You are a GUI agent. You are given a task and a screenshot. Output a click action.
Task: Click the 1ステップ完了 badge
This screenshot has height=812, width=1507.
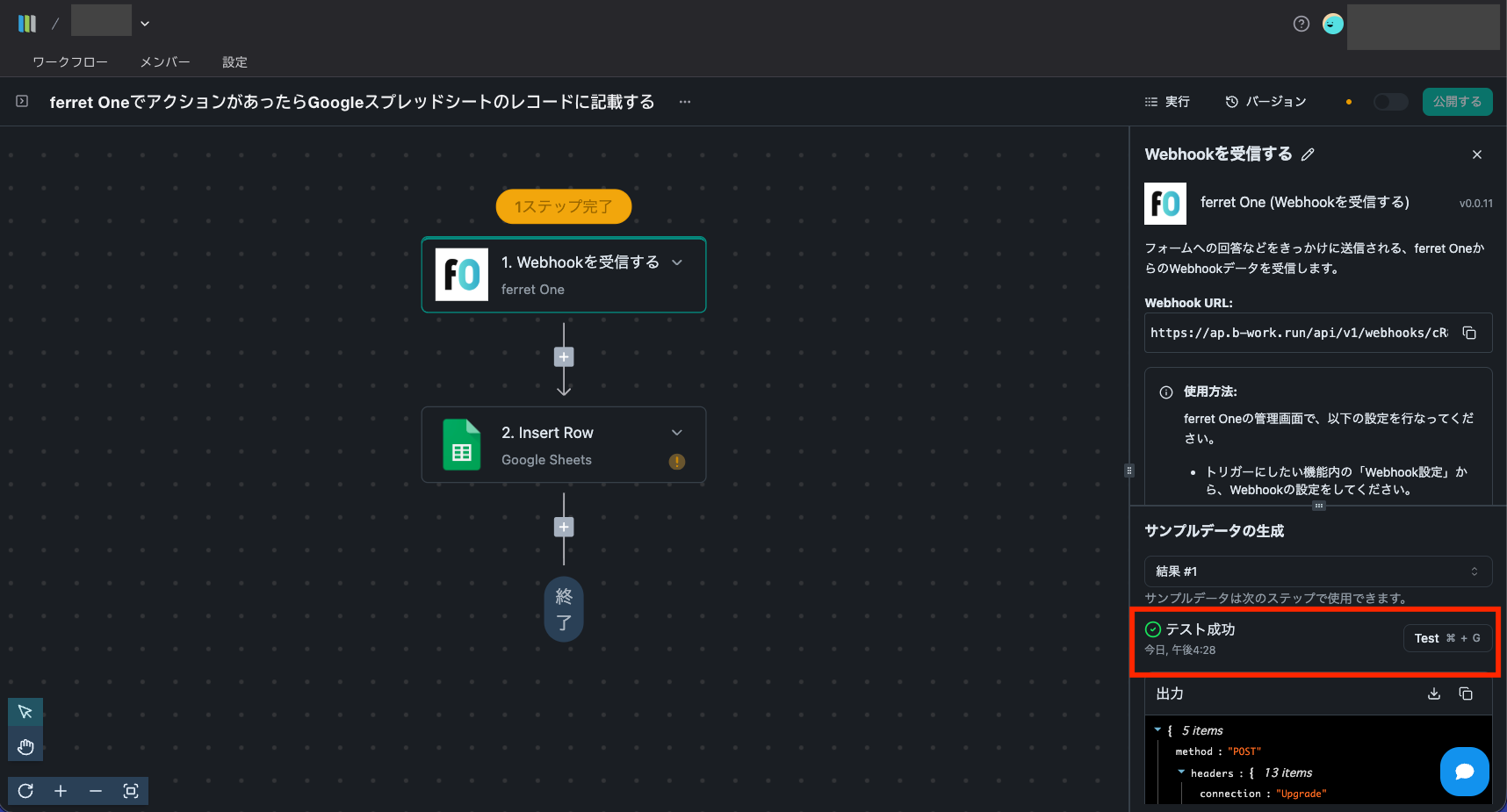[x=564, y=206]
